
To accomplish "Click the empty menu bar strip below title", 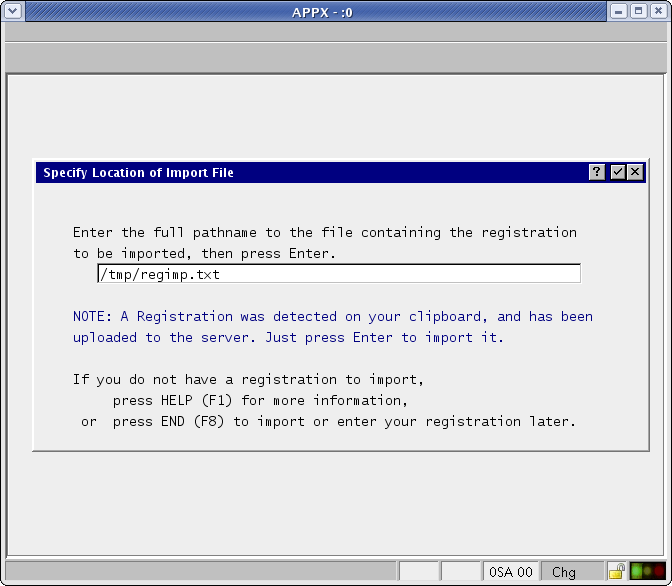I will pyautogui.click(x=336, y=32).
